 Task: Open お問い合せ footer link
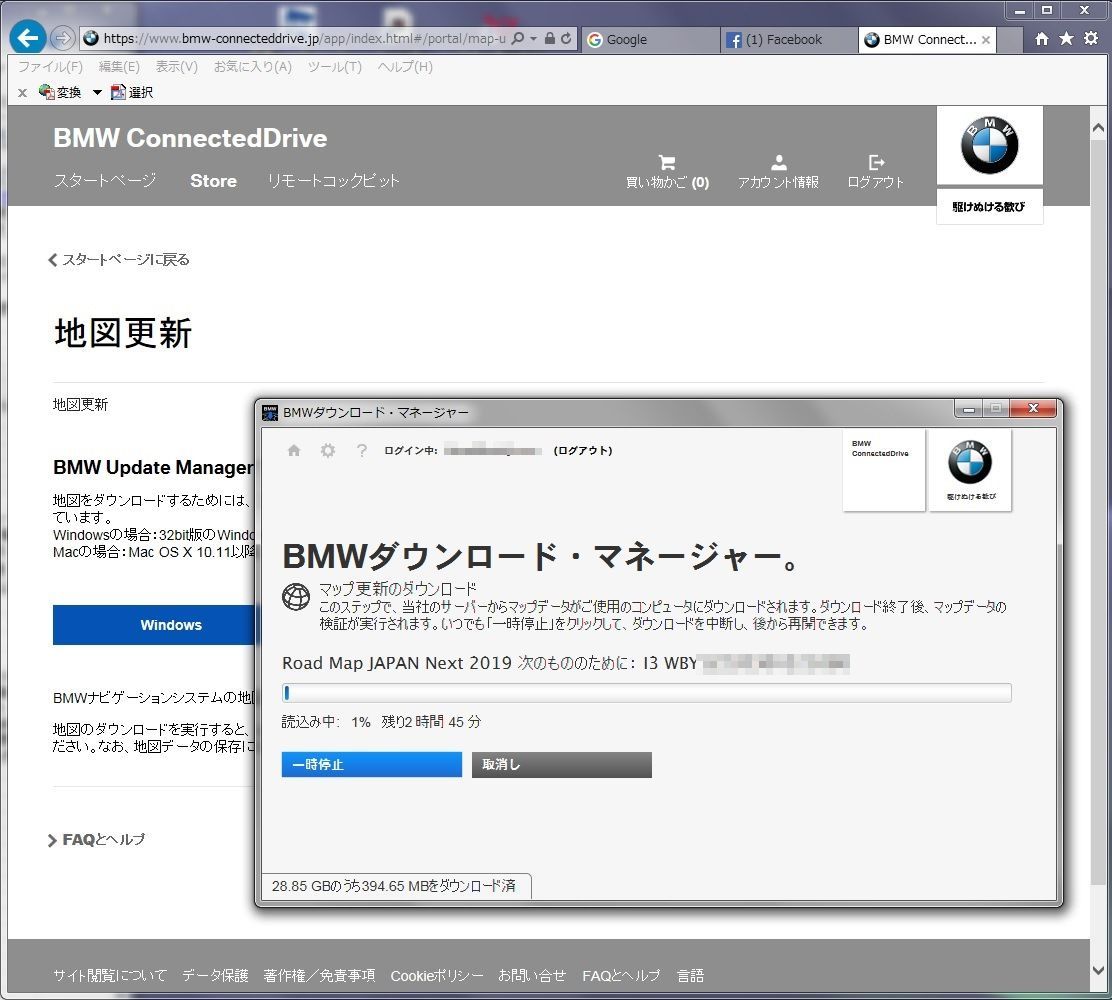(x=532, y=976)
